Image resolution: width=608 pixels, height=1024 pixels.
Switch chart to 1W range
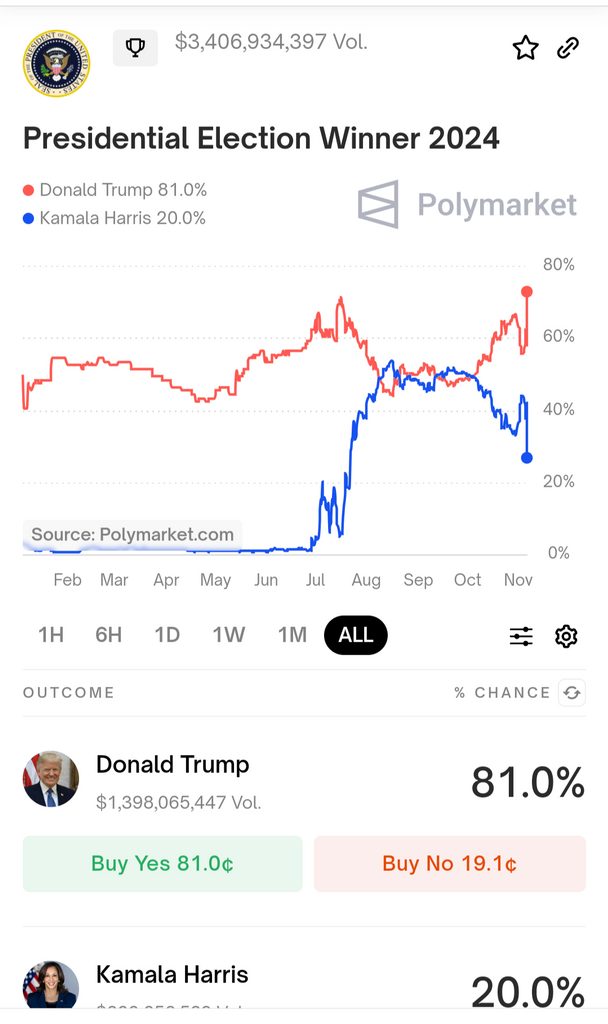pos(229,635)
